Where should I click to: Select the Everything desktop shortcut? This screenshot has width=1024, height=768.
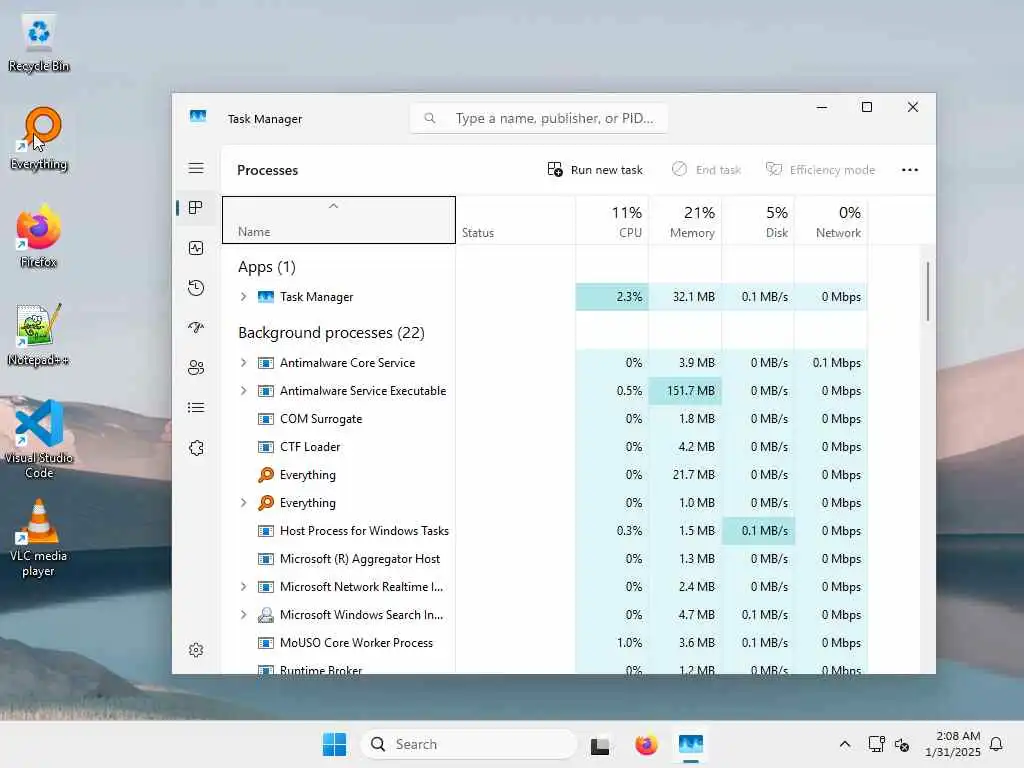[39, 139]
